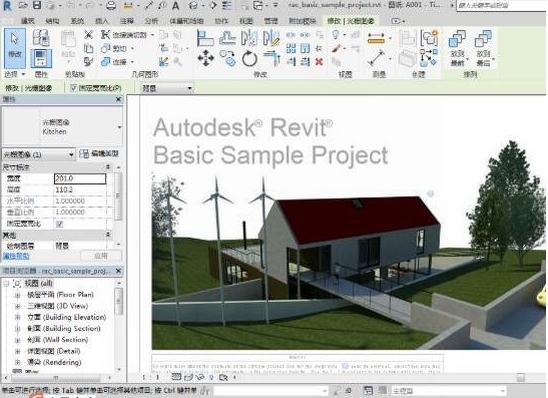Open the 注释 Annotate ribbon tab

[127, 21]
